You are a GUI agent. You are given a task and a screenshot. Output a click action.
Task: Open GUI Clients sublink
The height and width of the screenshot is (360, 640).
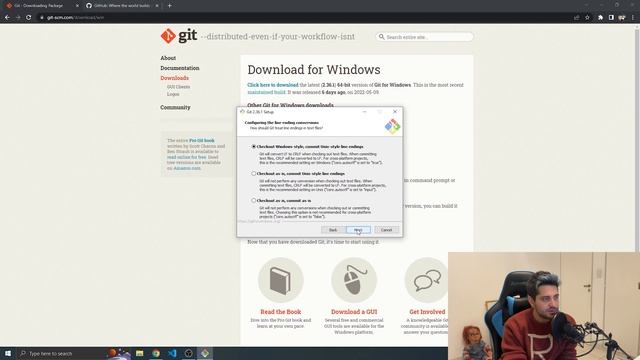coord(178,87)
